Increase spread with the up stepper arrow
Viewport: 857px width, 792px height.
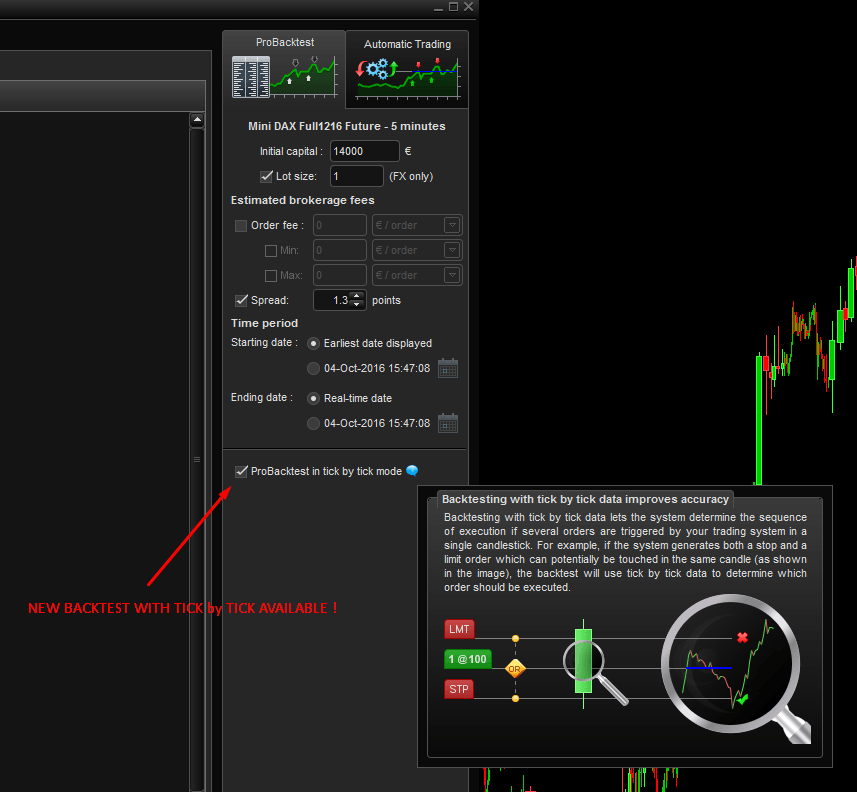click(x=357, y=296)
